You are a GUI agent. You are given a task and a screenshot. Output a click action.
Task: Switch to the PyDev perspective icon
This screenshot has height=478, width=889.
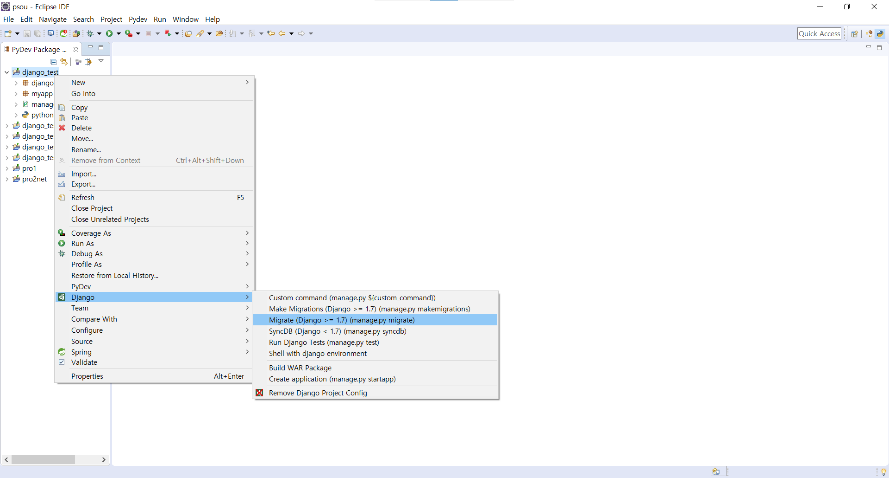pos(880,33)
